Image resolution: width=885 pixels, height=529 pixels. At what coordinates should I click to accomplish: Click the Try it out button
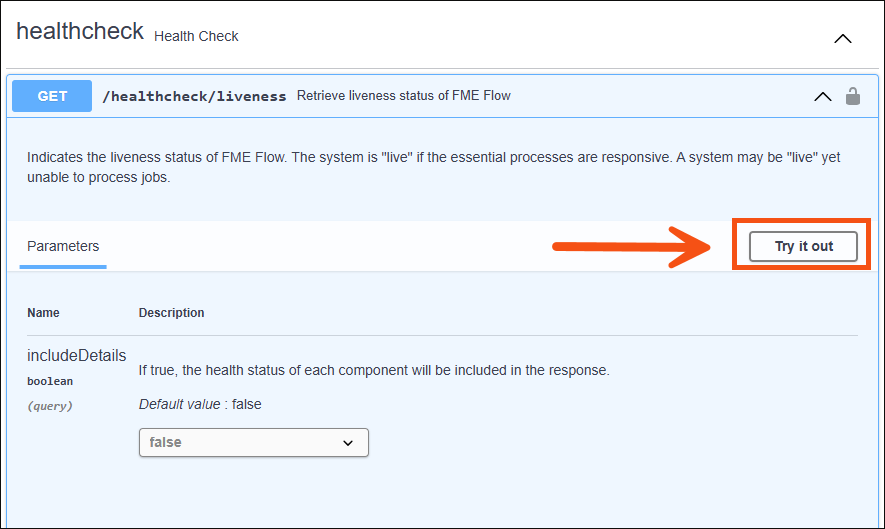[x=803, y=246]
